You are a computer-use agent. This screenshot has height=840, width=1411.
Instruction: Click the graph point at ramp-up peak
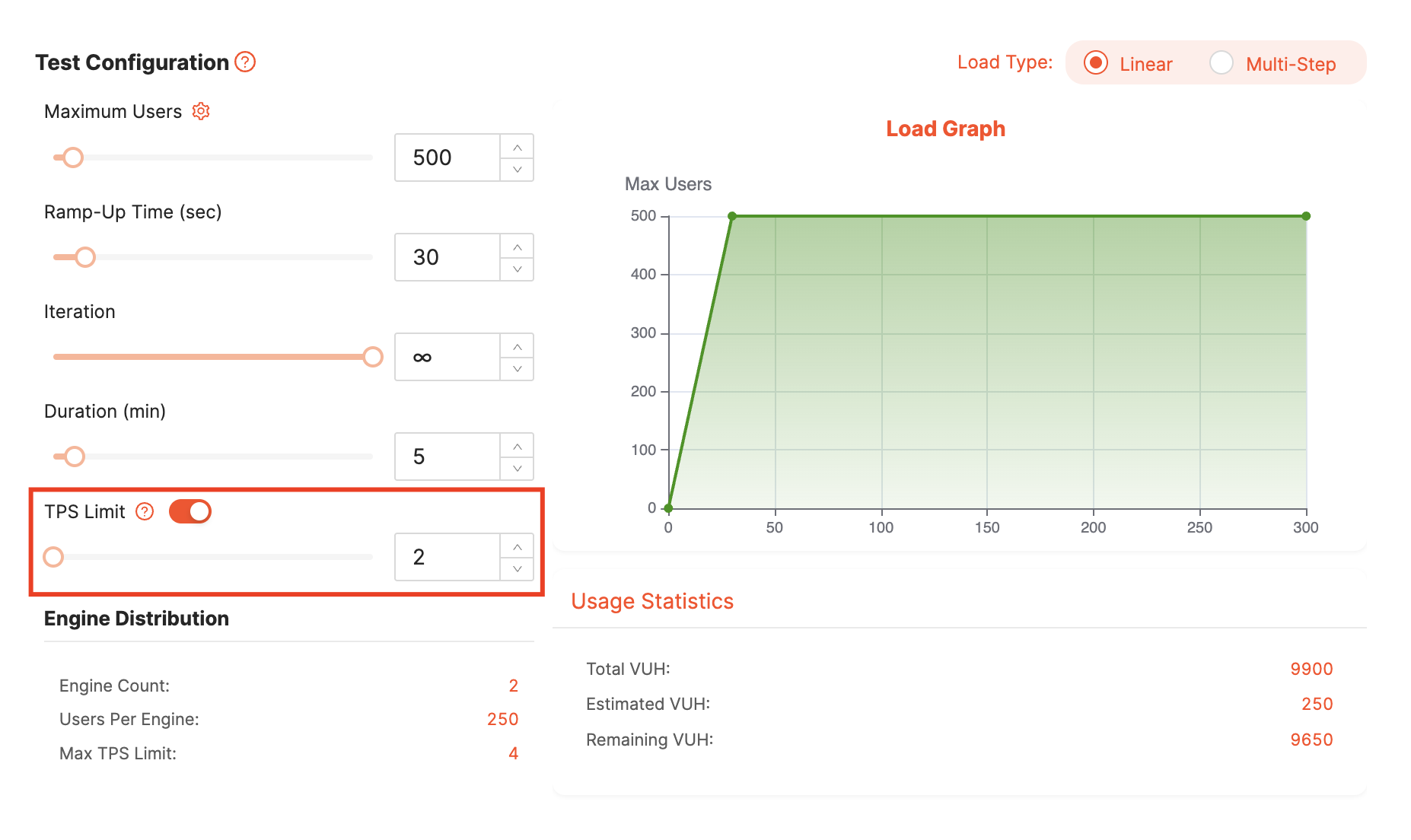tap(732, 216)
